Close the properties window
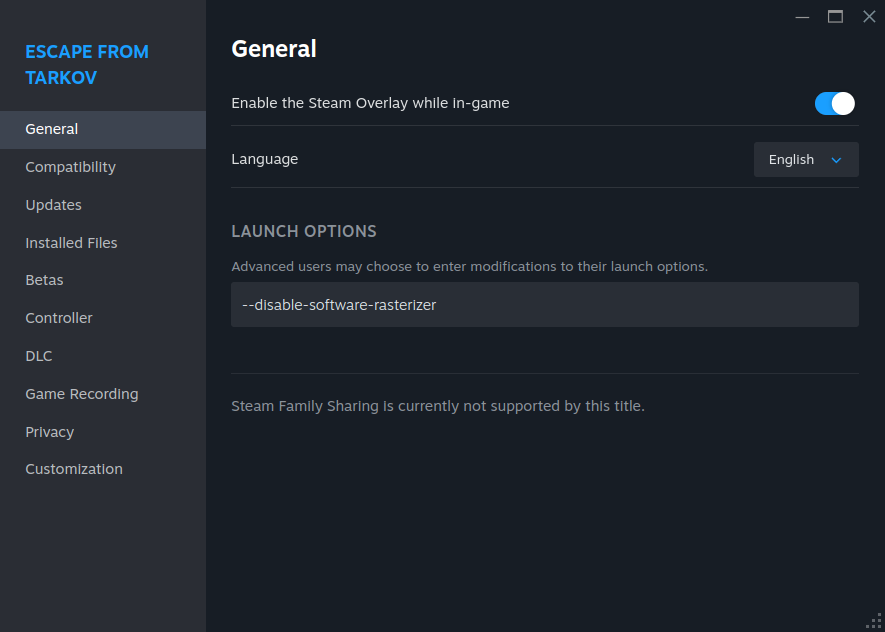 coord(868,16)
